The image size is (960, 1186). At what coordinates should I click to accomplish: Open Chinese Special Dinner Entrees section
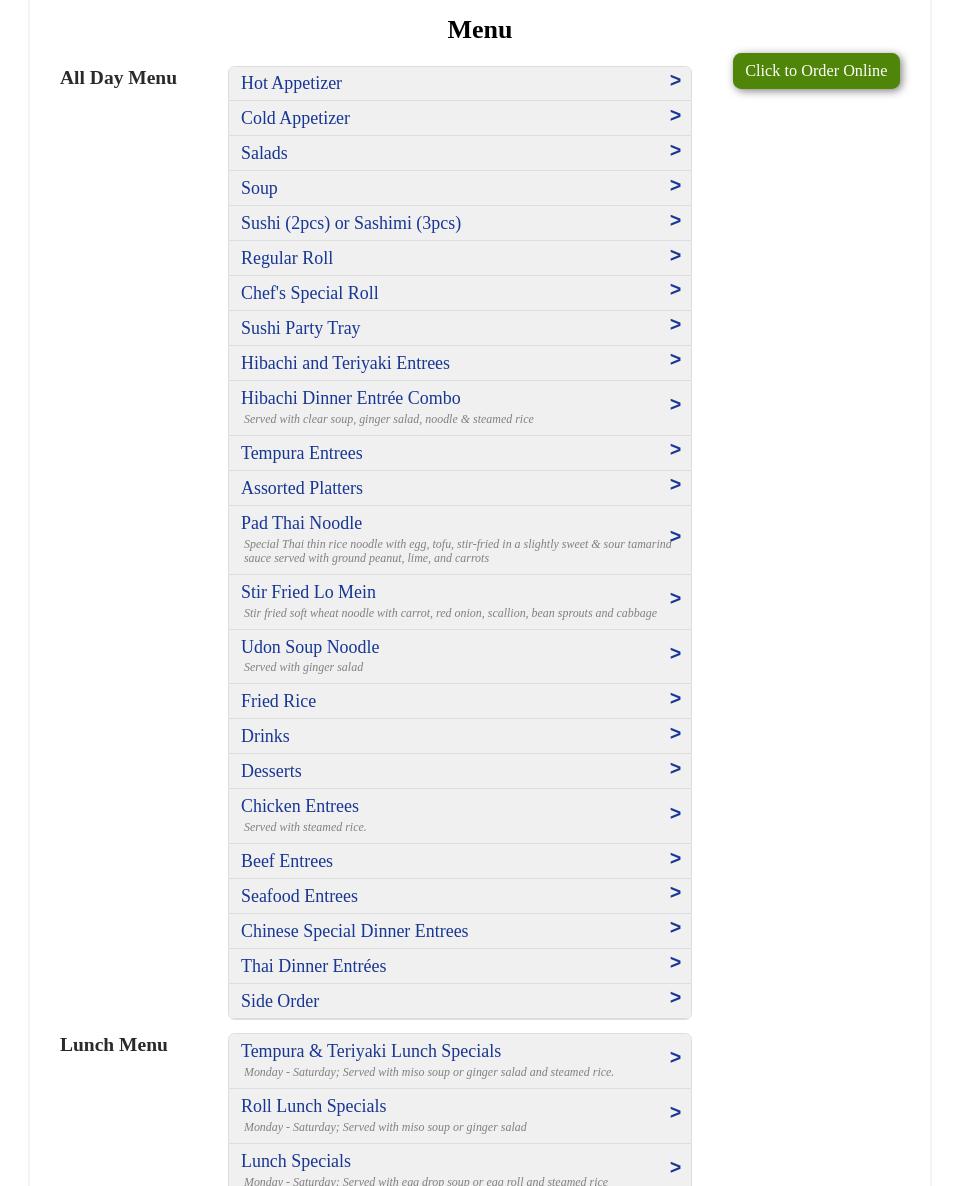pos(355,931)
